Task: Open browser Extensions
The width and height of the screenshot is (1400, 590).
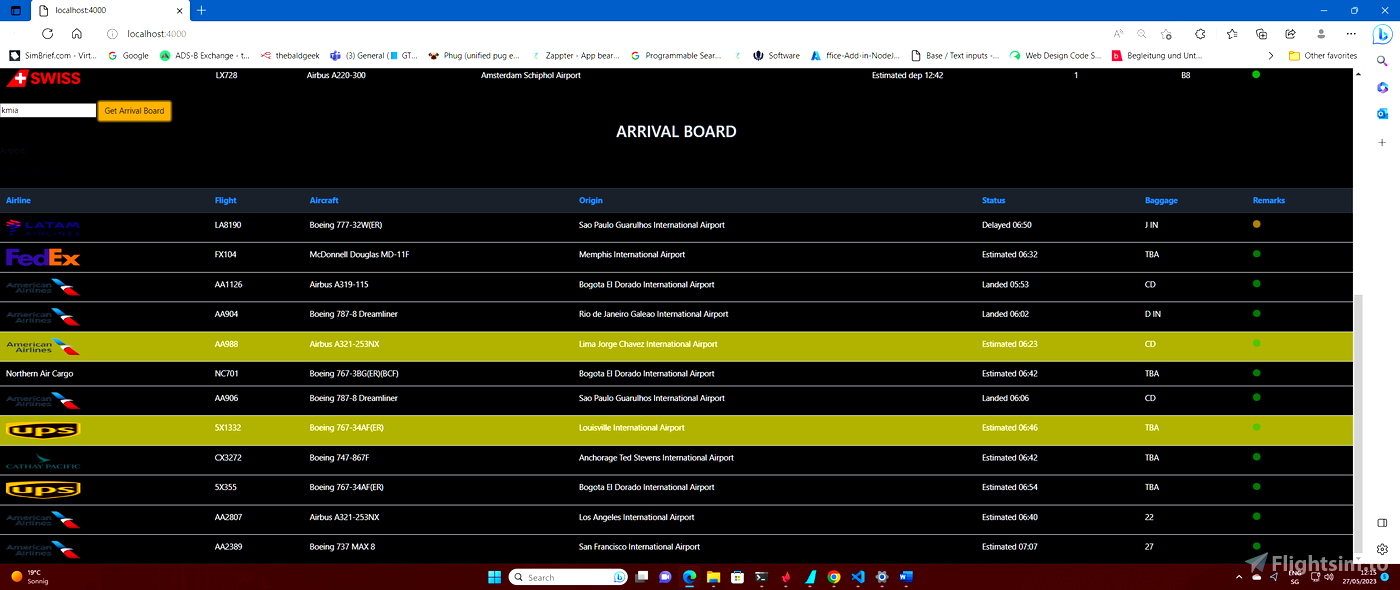Action: click(1201, 33)
